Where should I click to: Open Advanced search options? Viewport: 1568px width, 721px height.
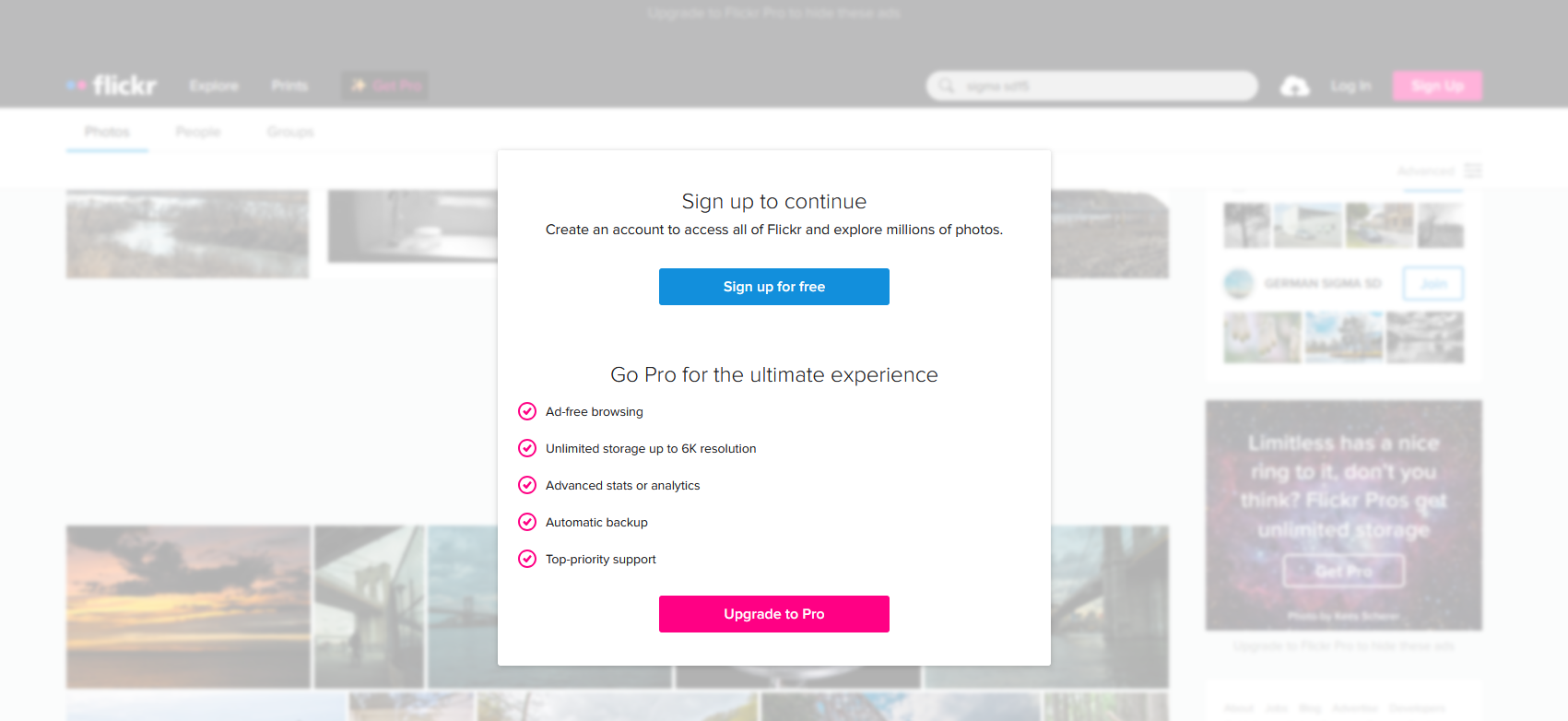click(1426, 171)
